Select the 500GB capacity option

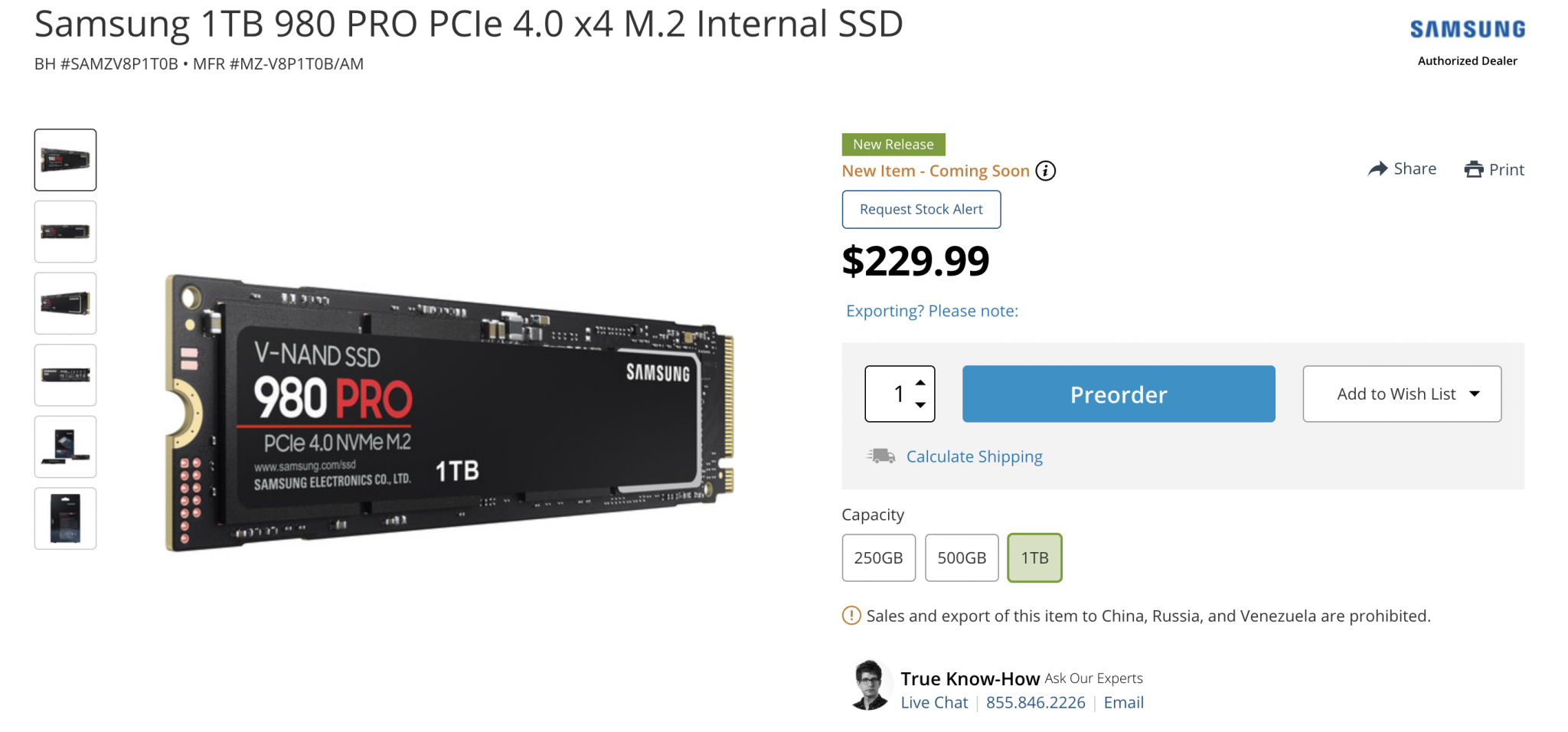(x=962, y=557)
